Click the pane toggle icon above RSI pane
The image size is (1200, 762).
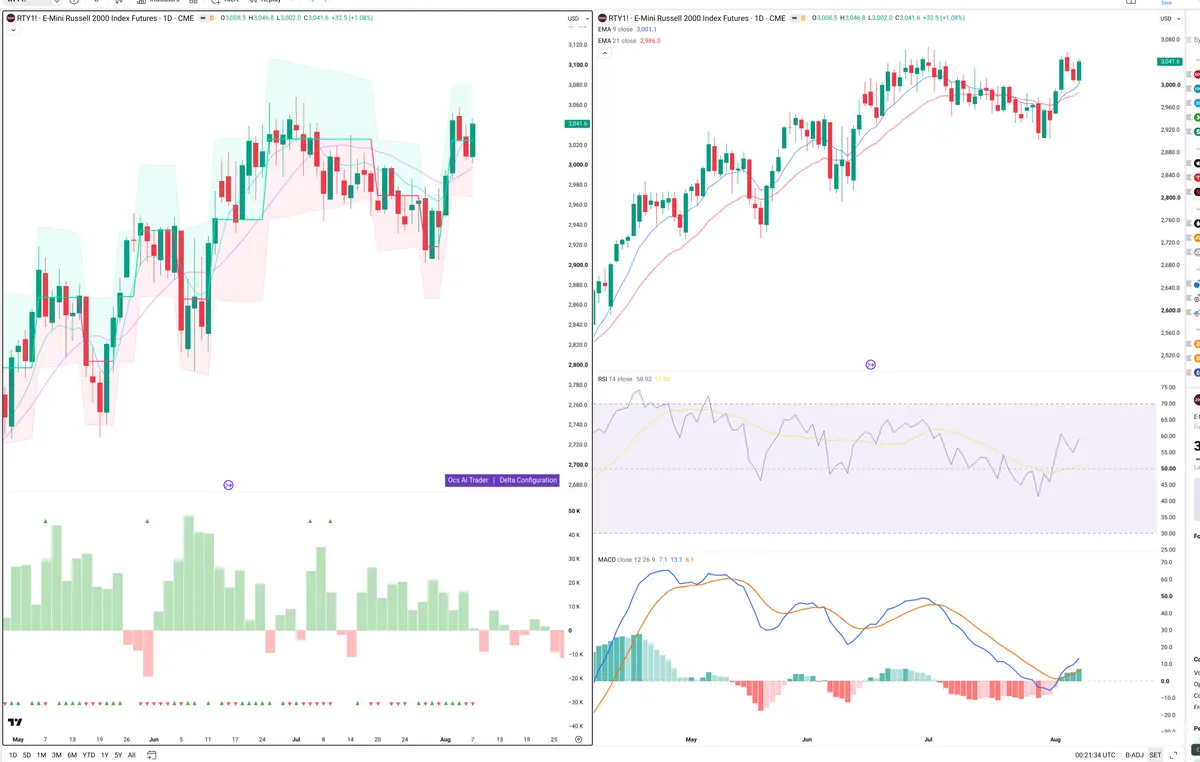click(870, 365)
